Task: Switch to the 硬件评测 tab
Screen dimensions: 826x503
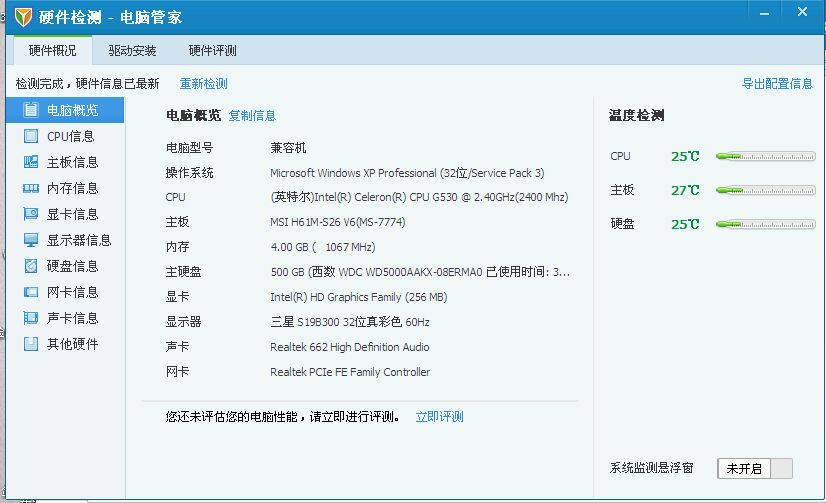Action: pos(212,51)
